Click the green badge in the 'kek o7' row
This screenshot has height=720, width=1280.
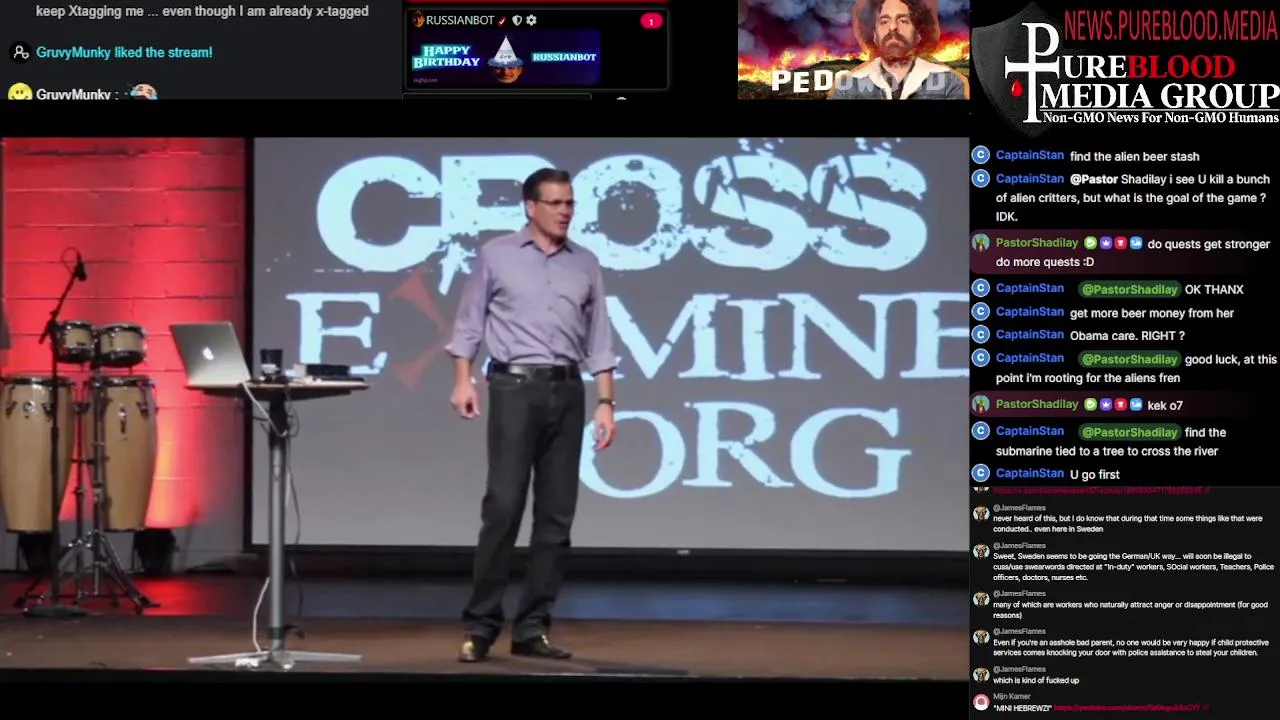click(1091, 404)
